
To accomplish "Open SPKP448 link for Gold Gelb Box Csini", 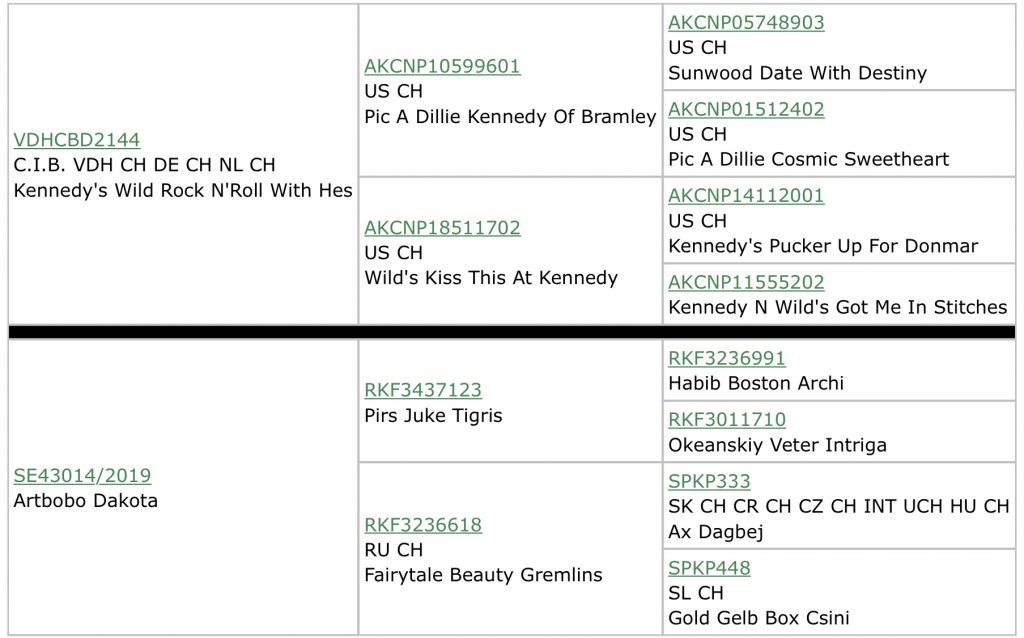I will (709, 568).
